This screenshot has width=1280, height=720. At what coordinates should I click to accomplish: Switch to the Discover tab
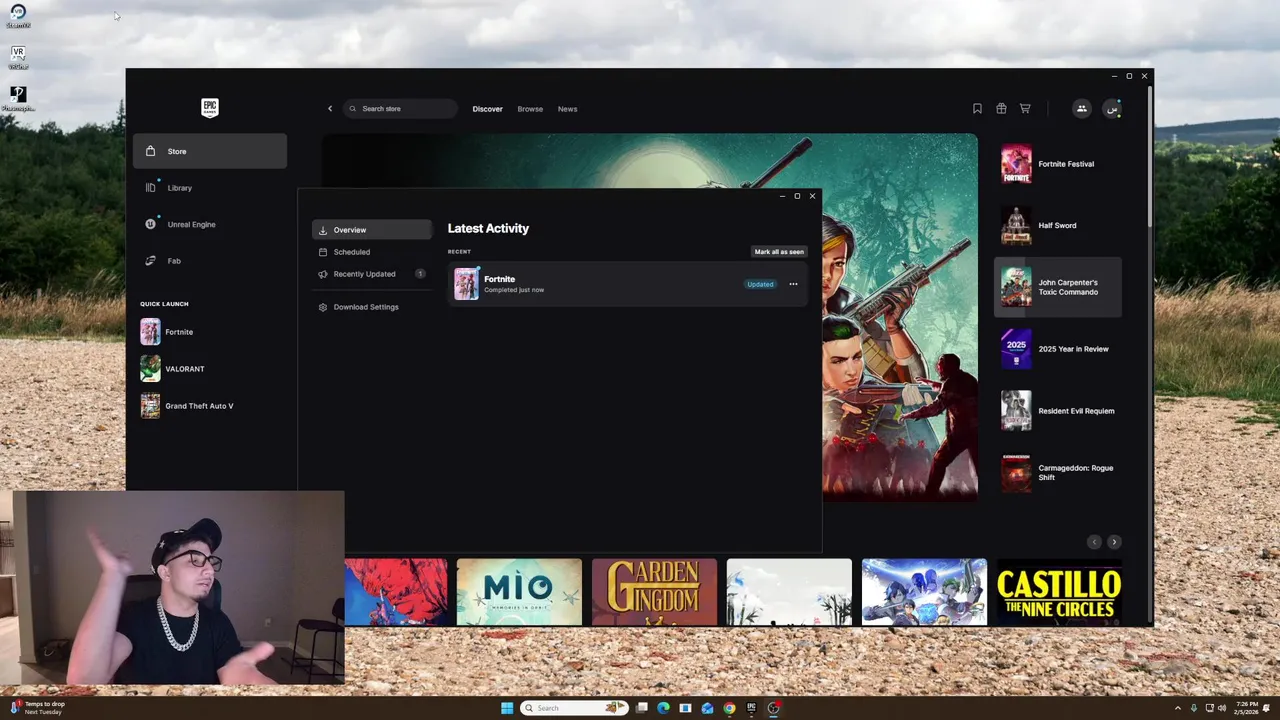coord(487,109)
